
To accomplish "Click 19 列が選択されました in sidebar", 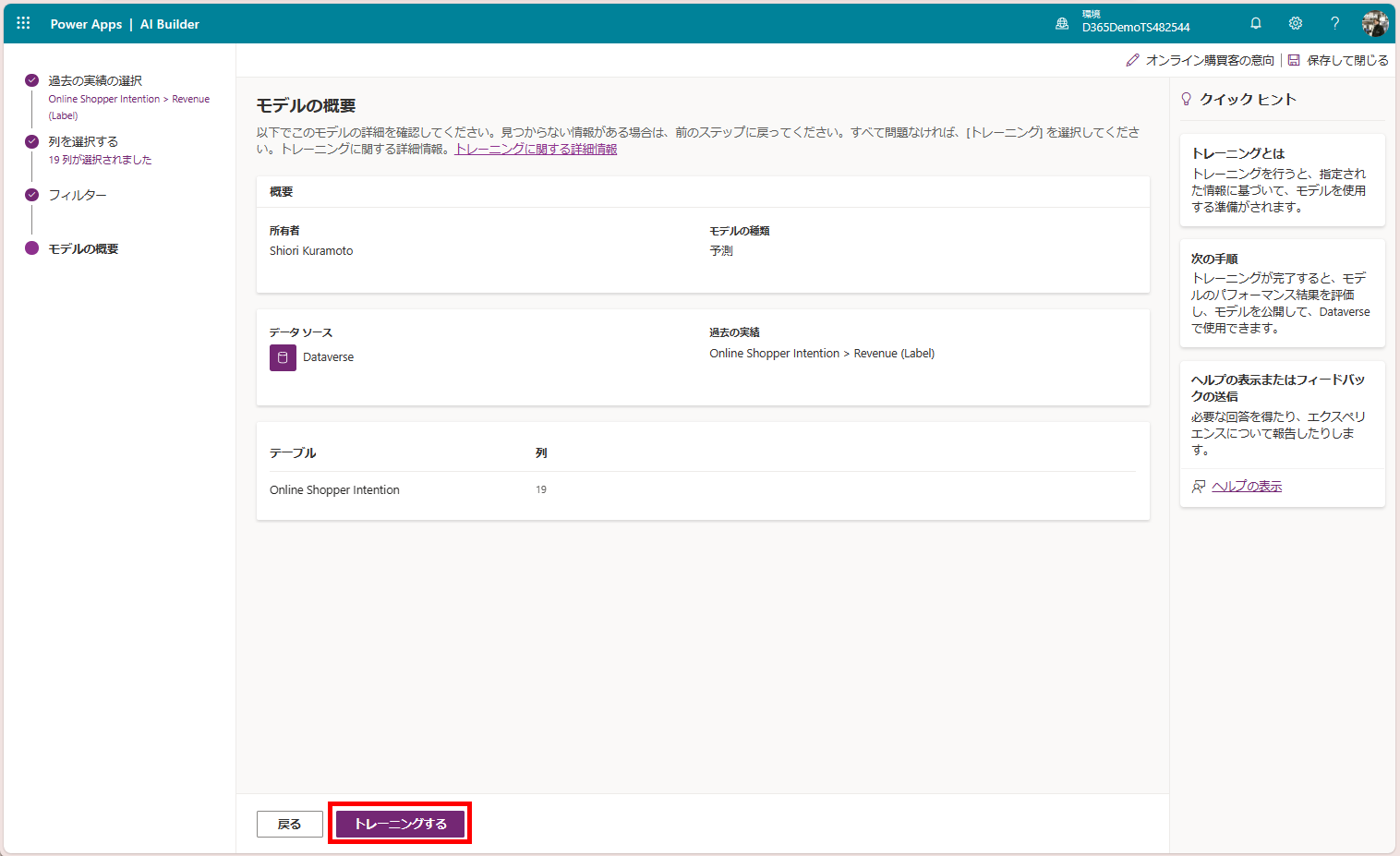I will (100, 160).
